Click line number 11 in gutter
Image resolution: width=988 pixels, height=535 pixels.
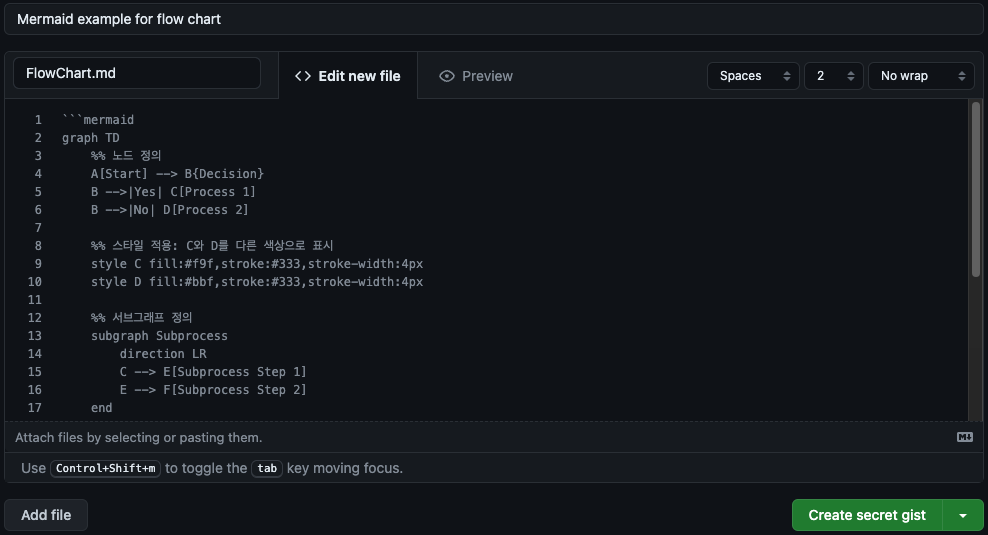[x=35, y=300]
